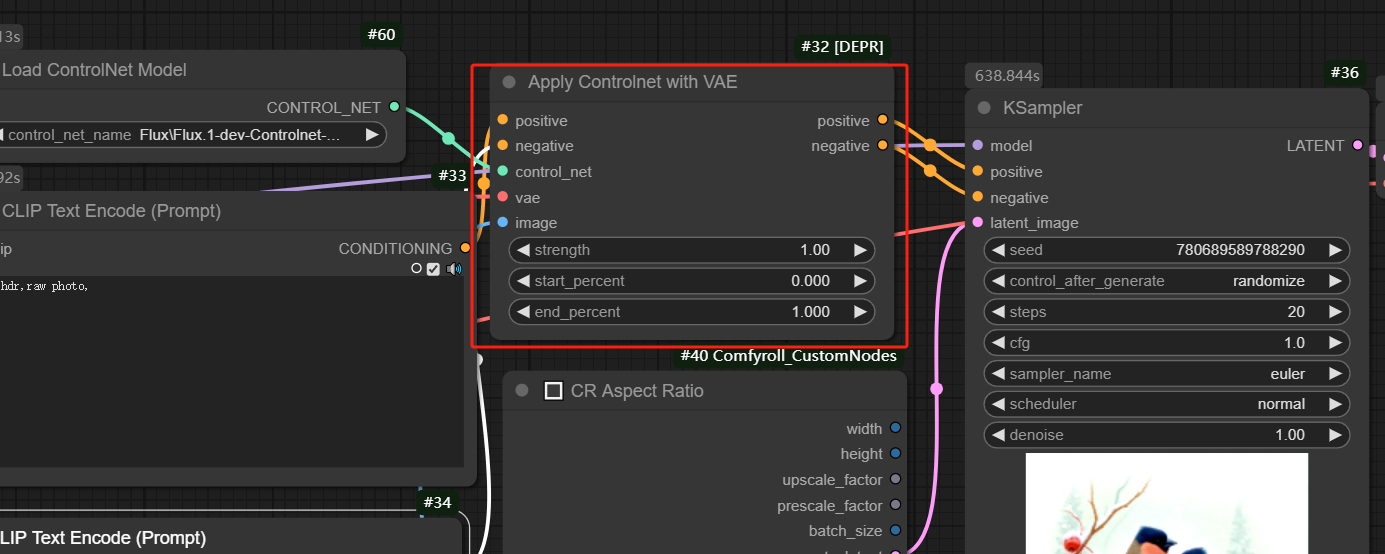
Task: Increase steps using the right arrow
Action: point(1335,312)
